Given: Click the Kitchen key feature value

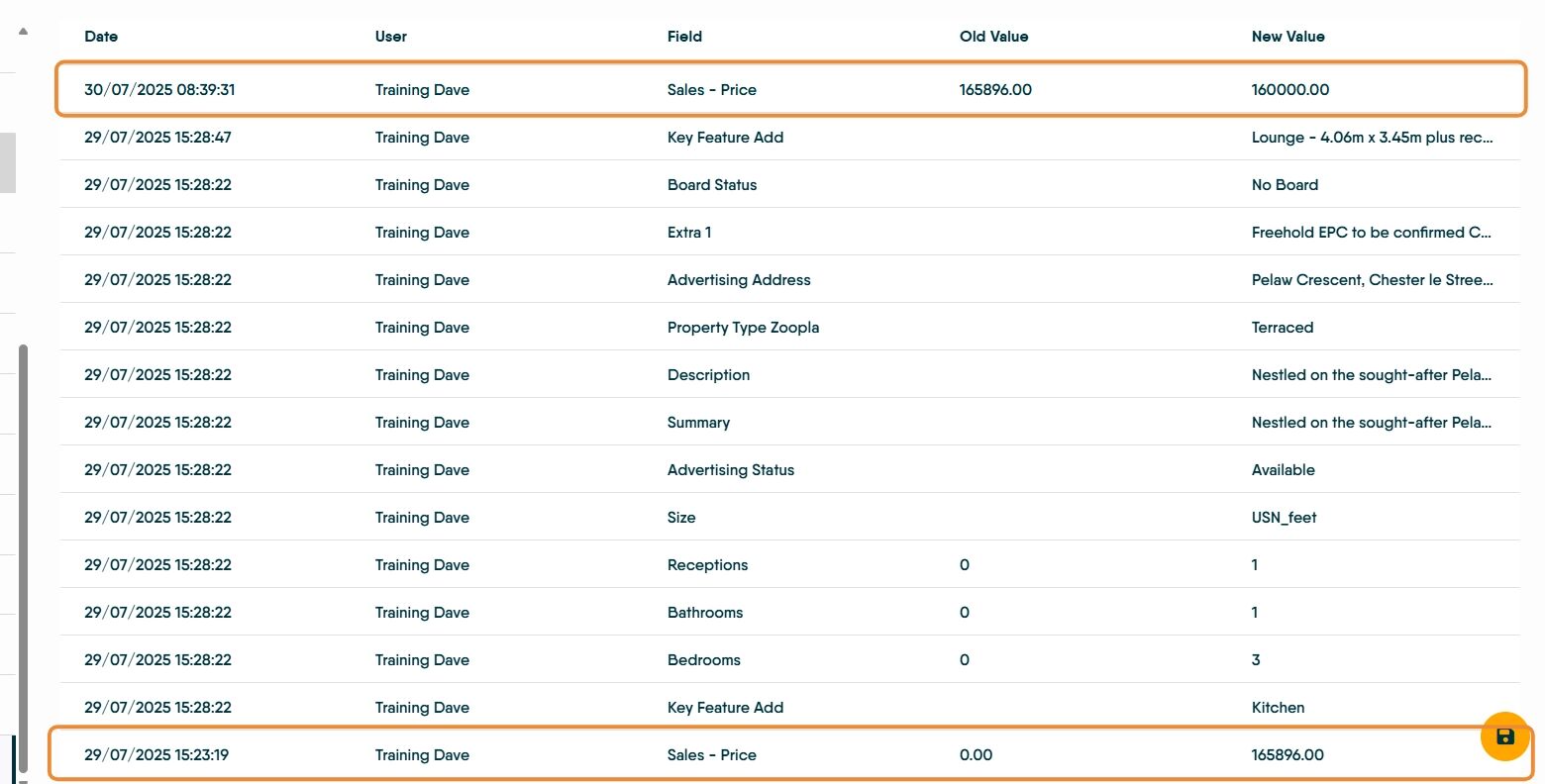Looking at the screenshot, I should [x=1278, y=708].
